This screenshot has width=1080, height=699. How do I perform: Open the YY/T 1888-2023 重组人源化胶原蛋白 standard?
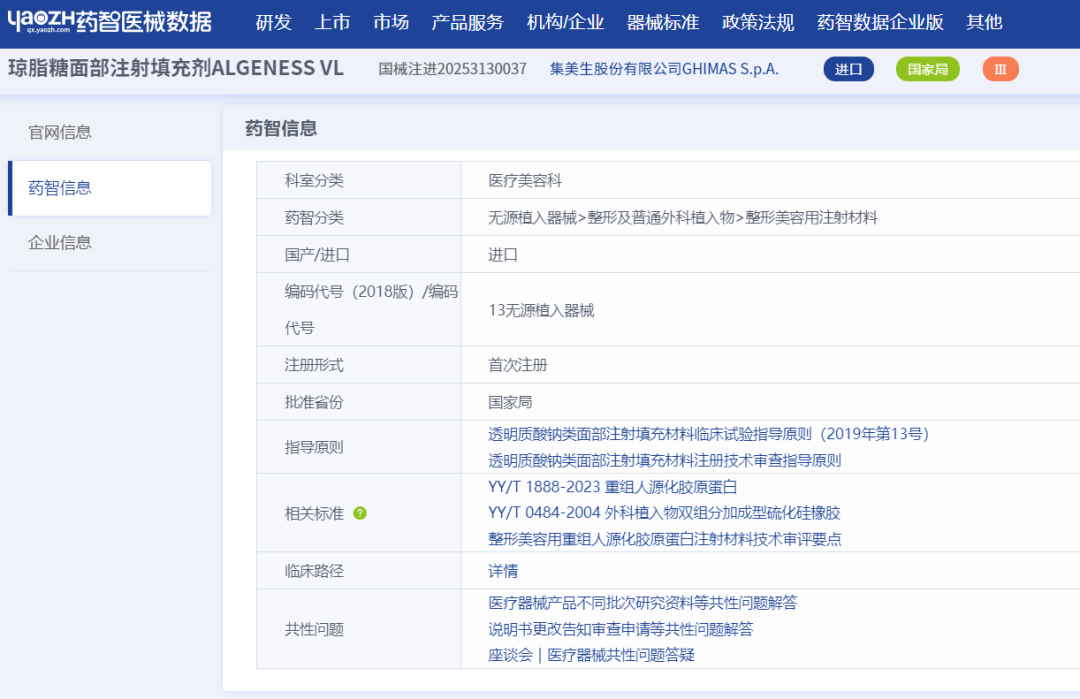(x=612, y=487)
